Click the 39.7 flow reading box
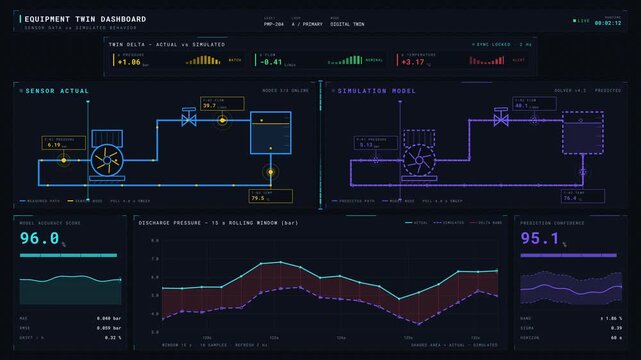641x360 pixels. click(222, 104)
